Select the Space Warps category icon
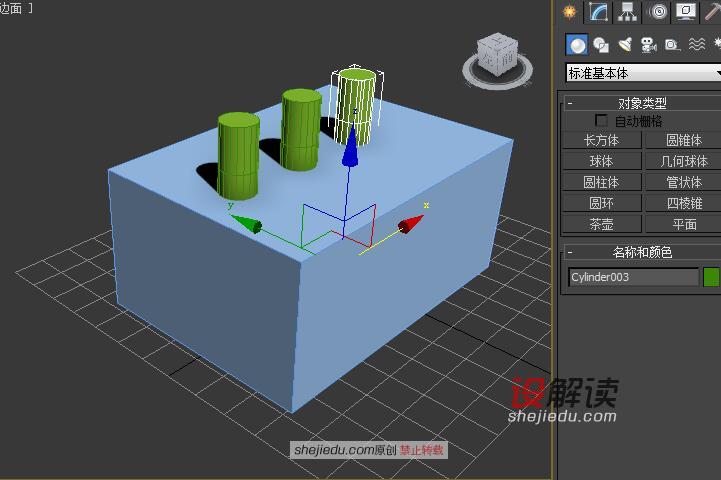721x480 pixels. pos(697,45)
